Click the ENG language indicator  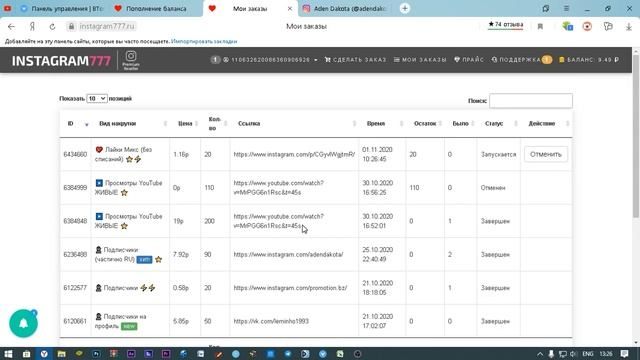(x=588, y=354)
